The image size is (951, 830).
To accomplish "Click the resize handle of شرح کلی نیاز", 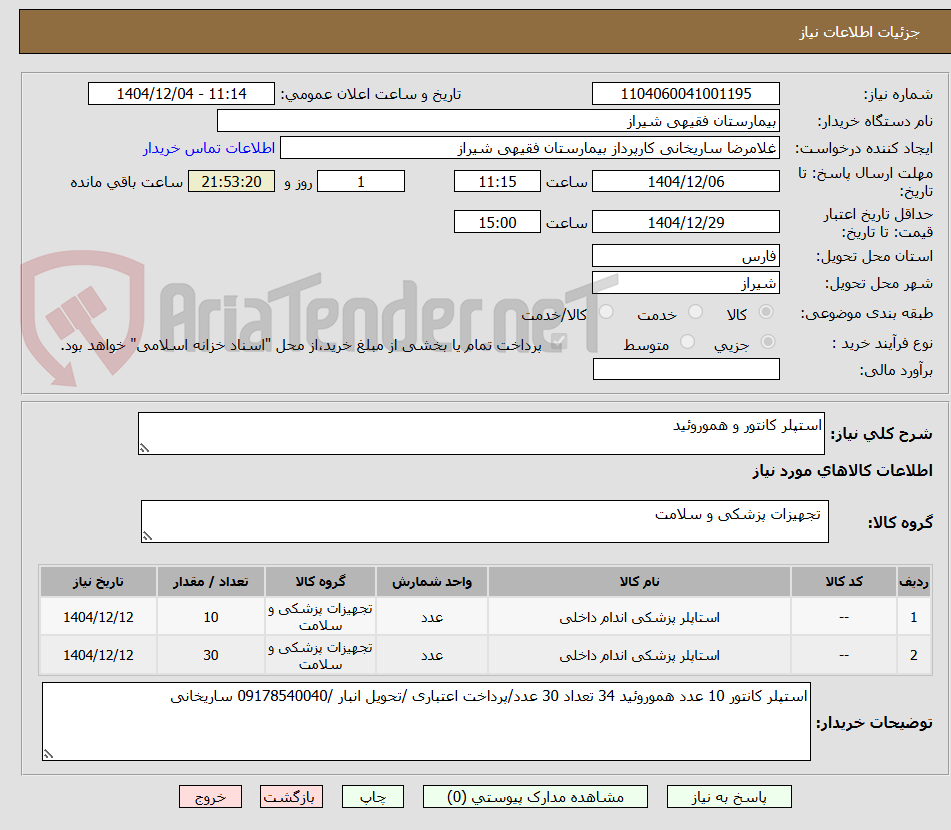I will (x=144, y=448).
